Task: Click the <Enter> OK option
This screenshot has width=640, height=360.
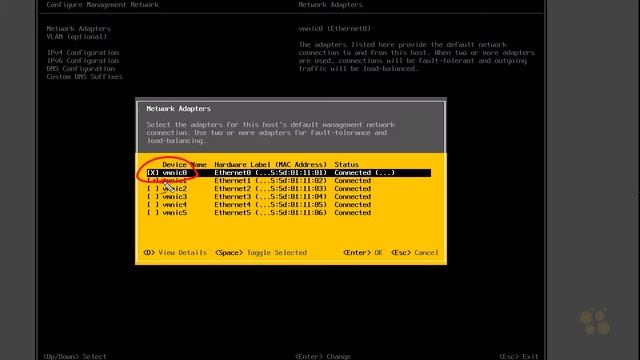Action: pos(363,253)
